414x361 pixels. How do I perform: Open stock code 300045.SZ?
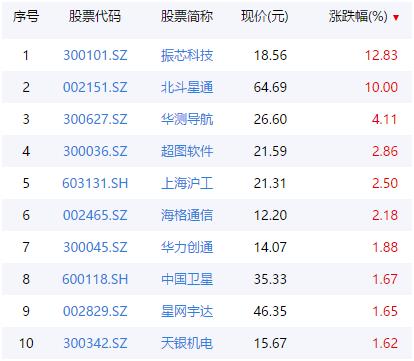tap(95, 247)
